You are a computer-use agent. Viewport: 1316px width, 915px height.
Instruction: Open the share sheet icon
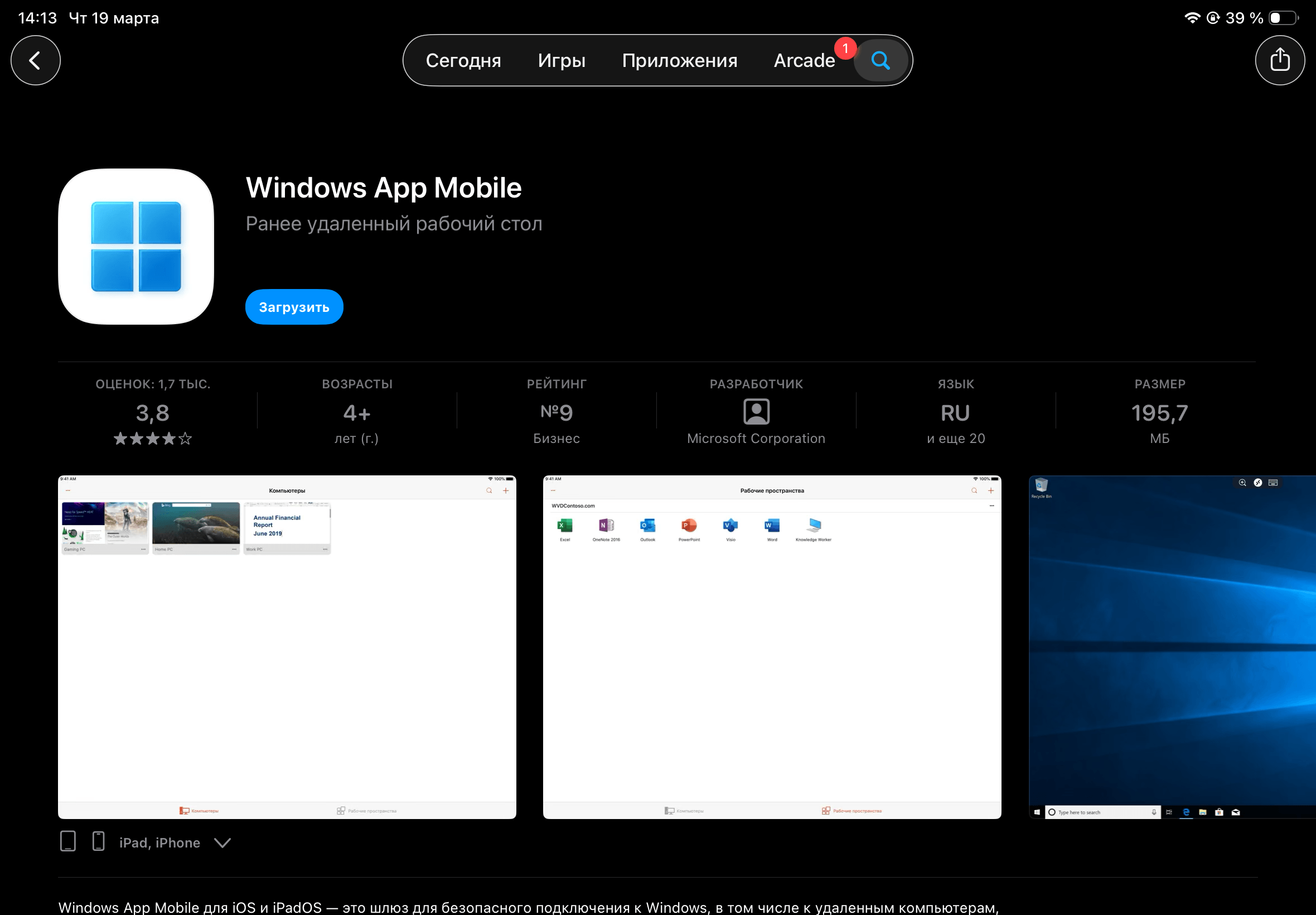point(1279,60)
